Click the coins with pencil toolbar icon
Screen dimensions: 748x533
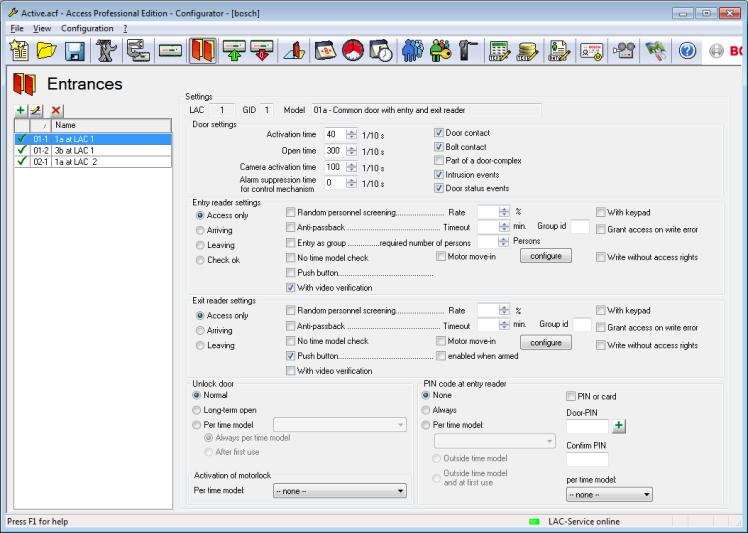(x=528, y=51)
